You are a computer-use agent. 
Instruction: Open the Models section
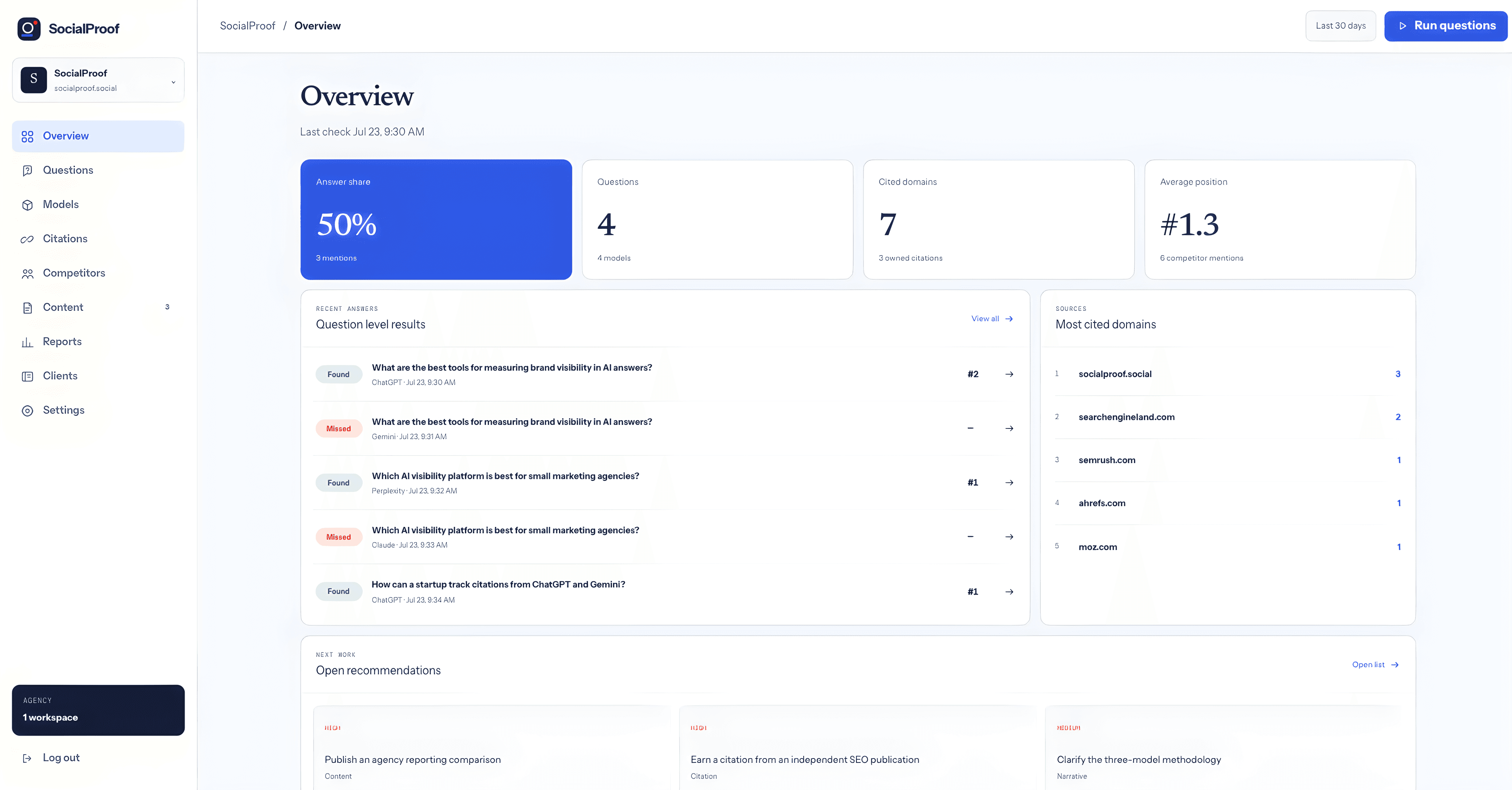coord(98,205)
